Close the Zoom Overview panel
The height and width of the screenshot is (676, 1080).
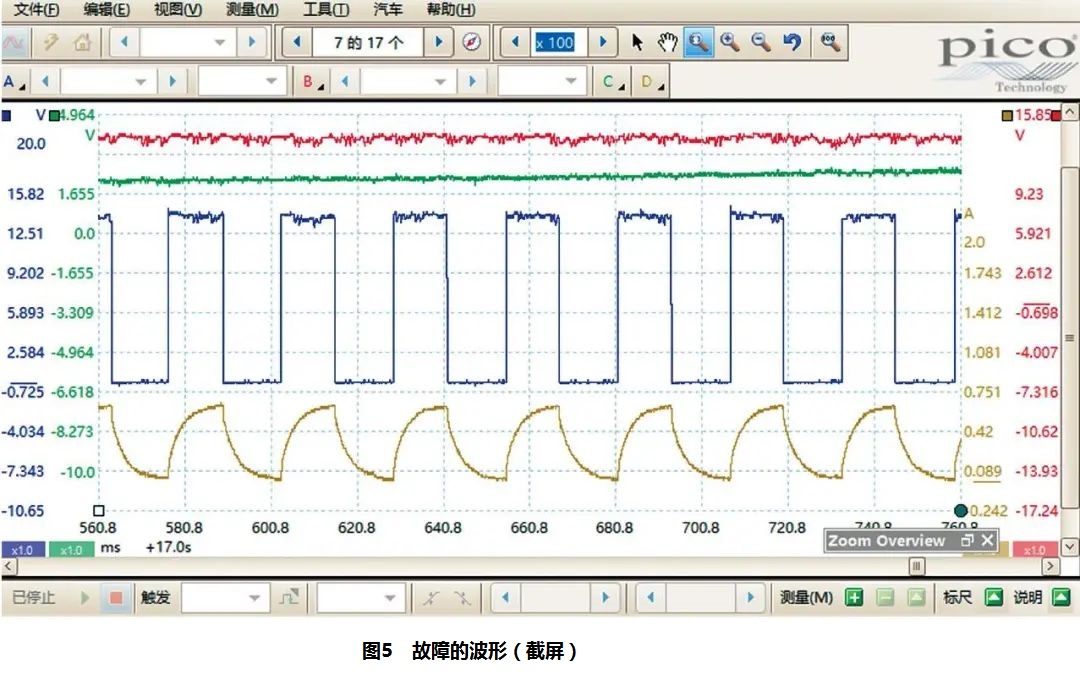[987, 540]
